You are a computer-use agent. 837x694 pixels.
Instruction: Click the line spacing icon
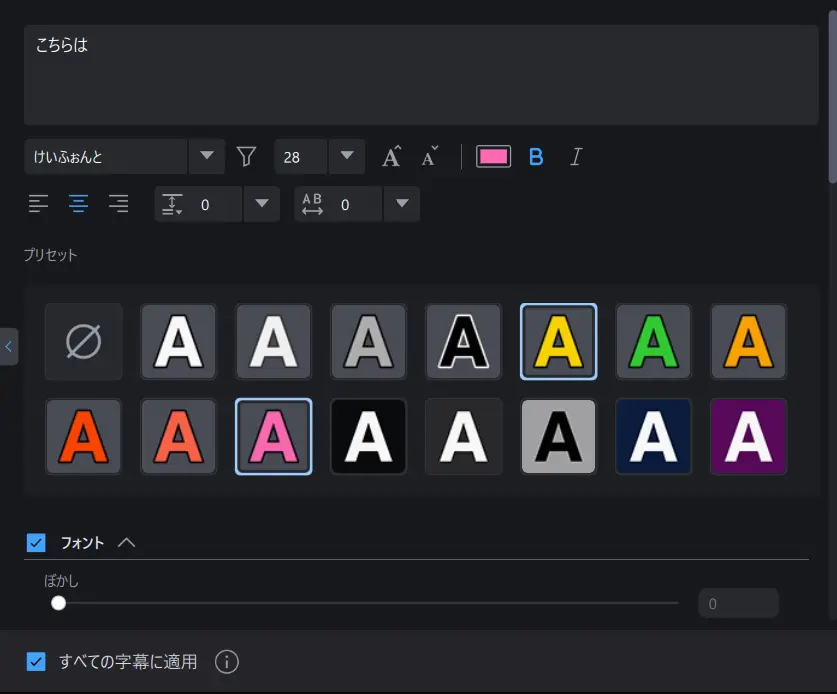tap(172, 204)
